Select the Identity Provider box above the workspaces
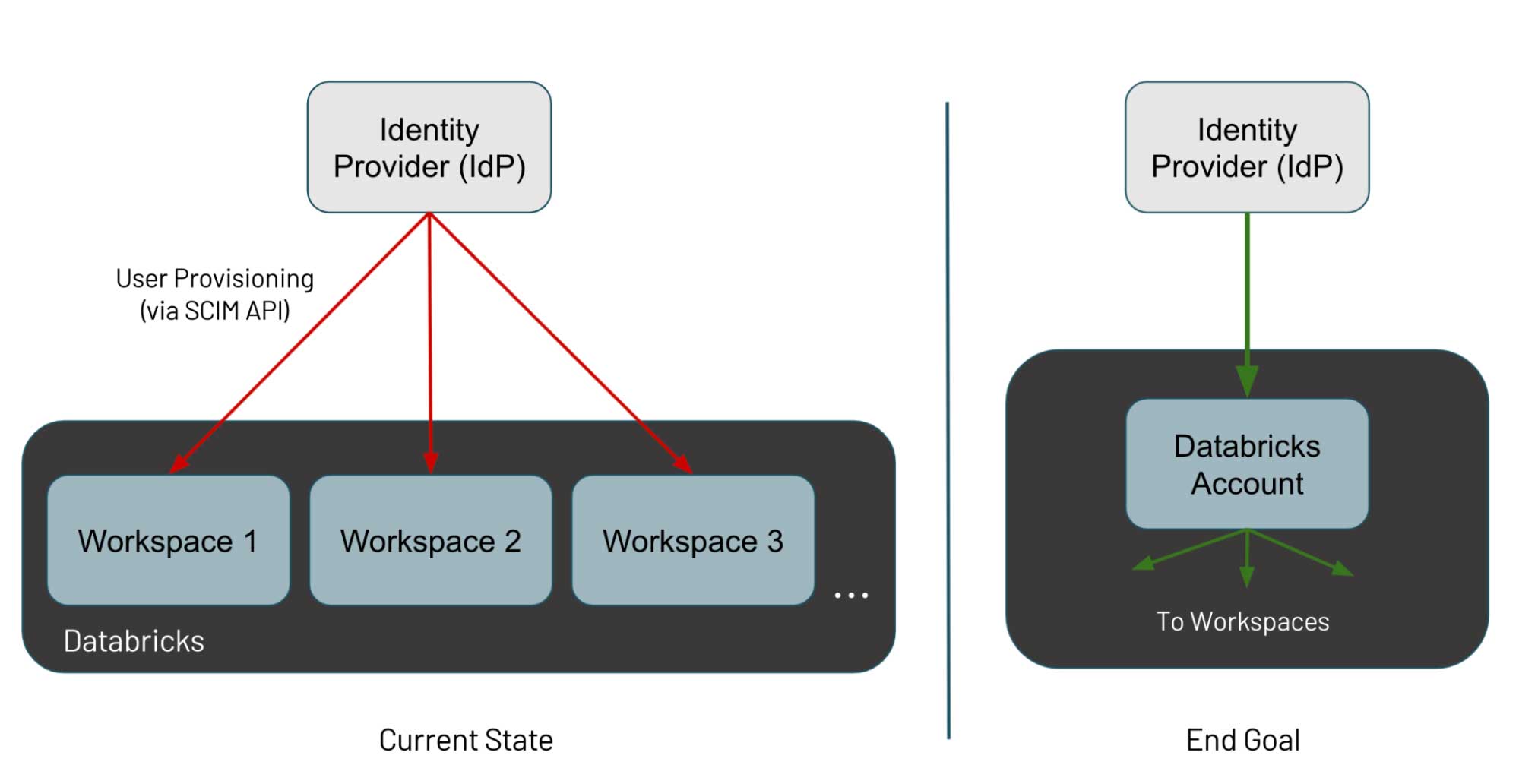The height and width of the screenshot is (784, 1519). point(429,147)
